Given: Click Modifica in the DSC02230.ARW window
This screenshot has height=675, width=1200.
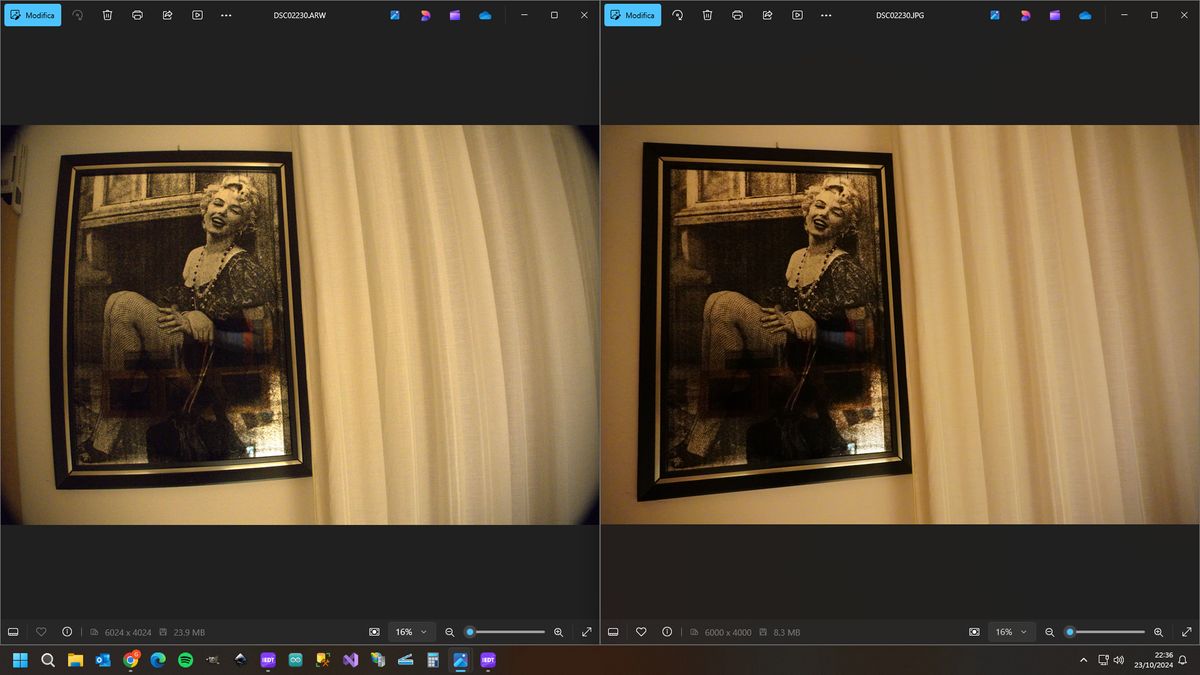Looking at the screenshot, I should 33,15.
